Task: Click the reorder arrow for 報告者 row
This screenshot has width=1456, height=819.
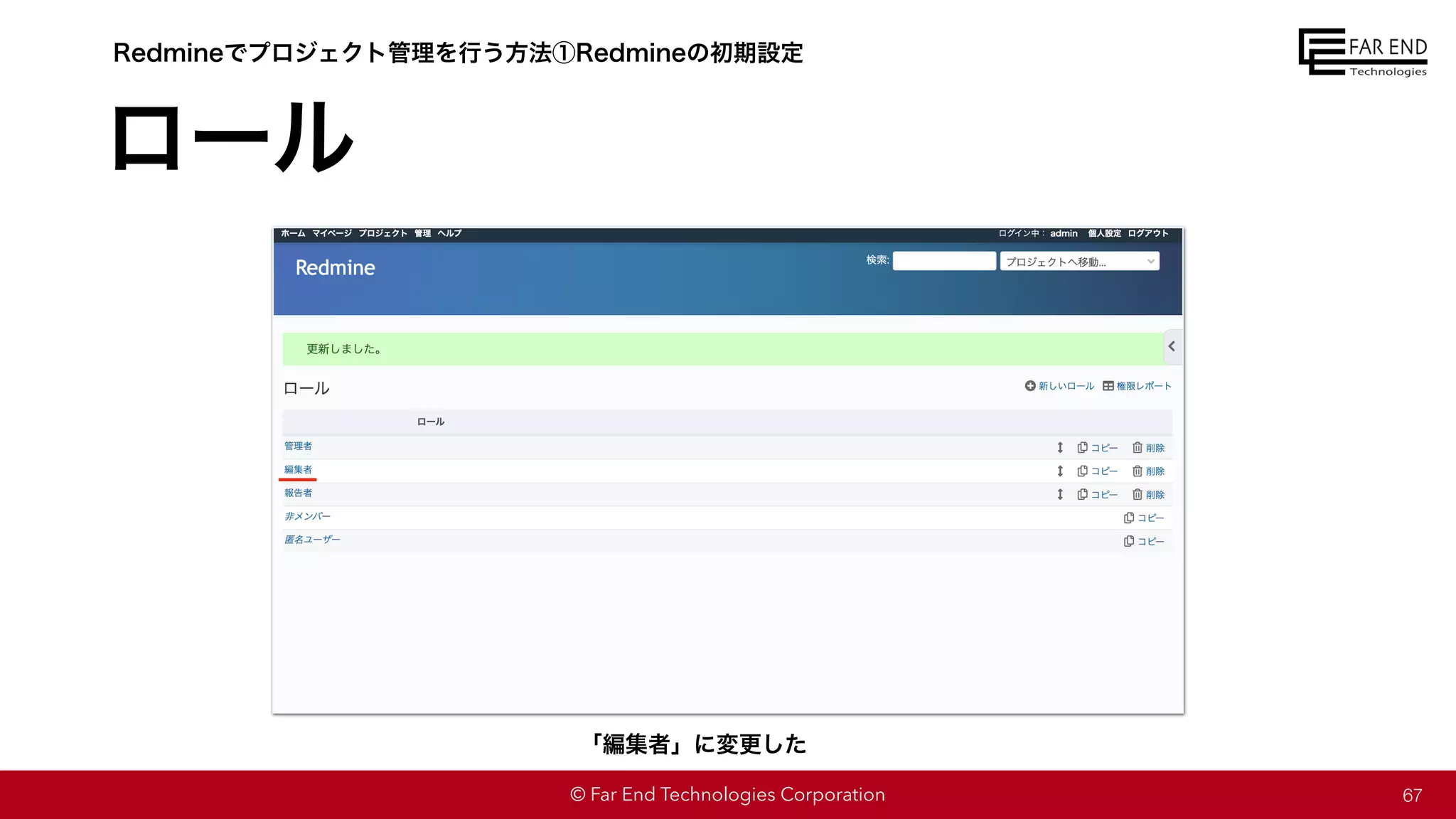Action: pos(1060,494)
